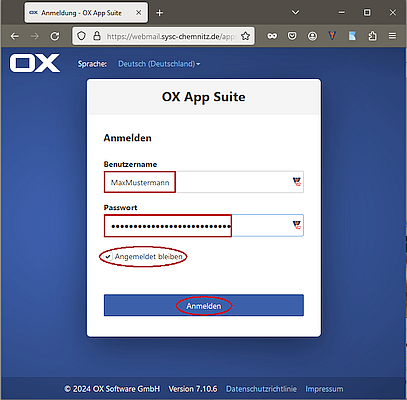Click the browser Forward arrow
Viewport: 407px width, 400px height.
[x=35, y=36]
